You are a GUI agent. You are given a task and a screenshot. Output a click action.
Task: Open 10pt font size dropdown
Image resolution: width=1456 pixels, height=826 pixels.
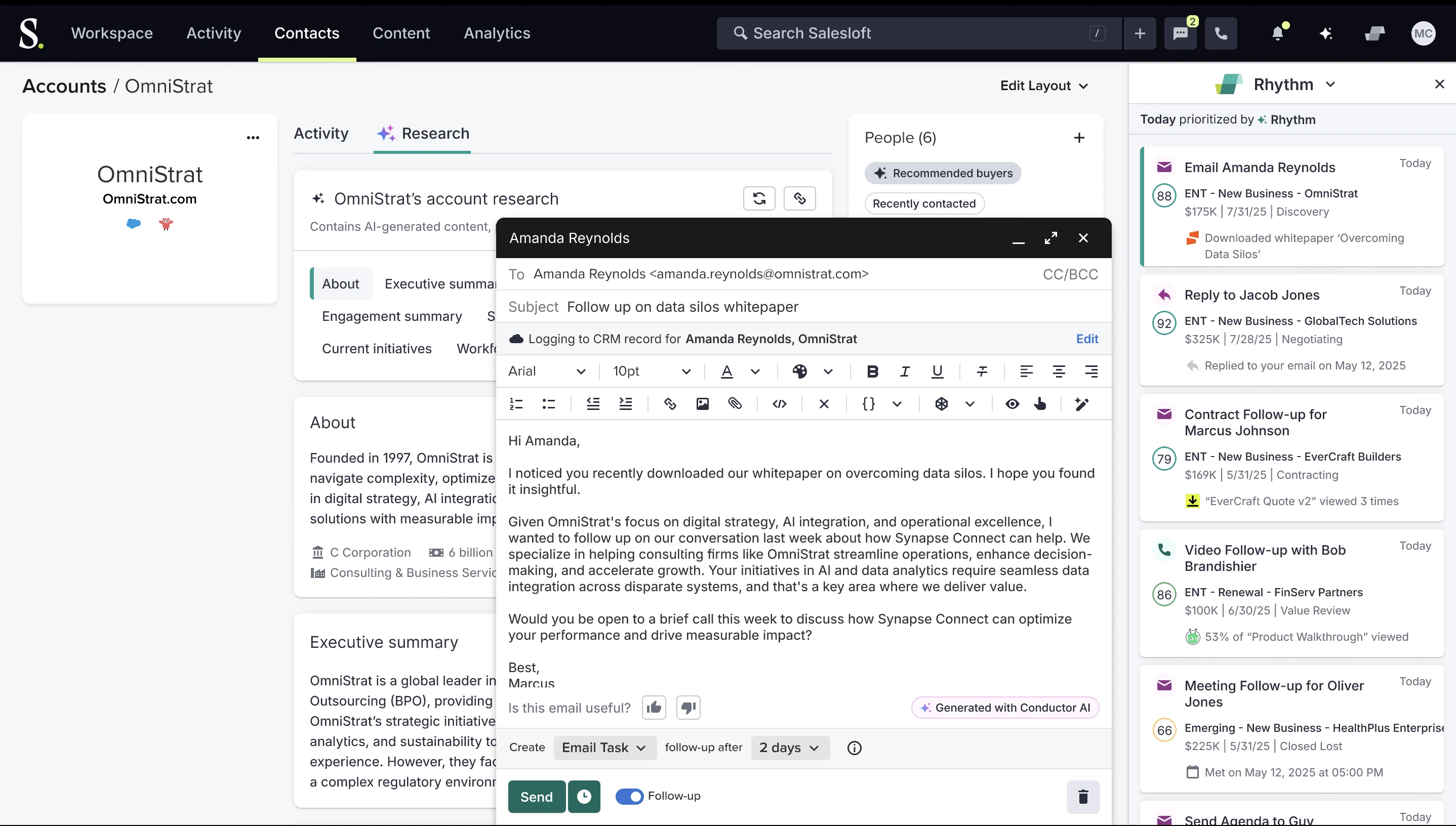652,371
